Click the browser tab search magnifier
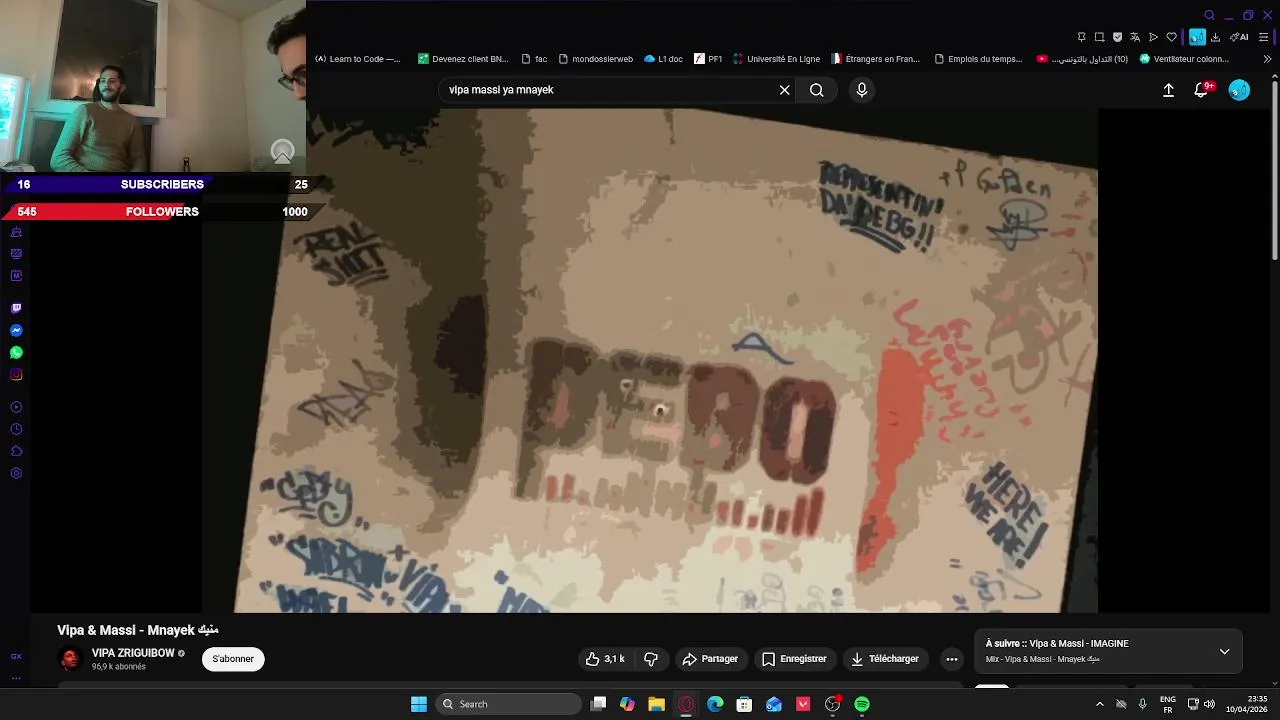This screenshot has width=1280, height=720. [x=1209, y=15]
